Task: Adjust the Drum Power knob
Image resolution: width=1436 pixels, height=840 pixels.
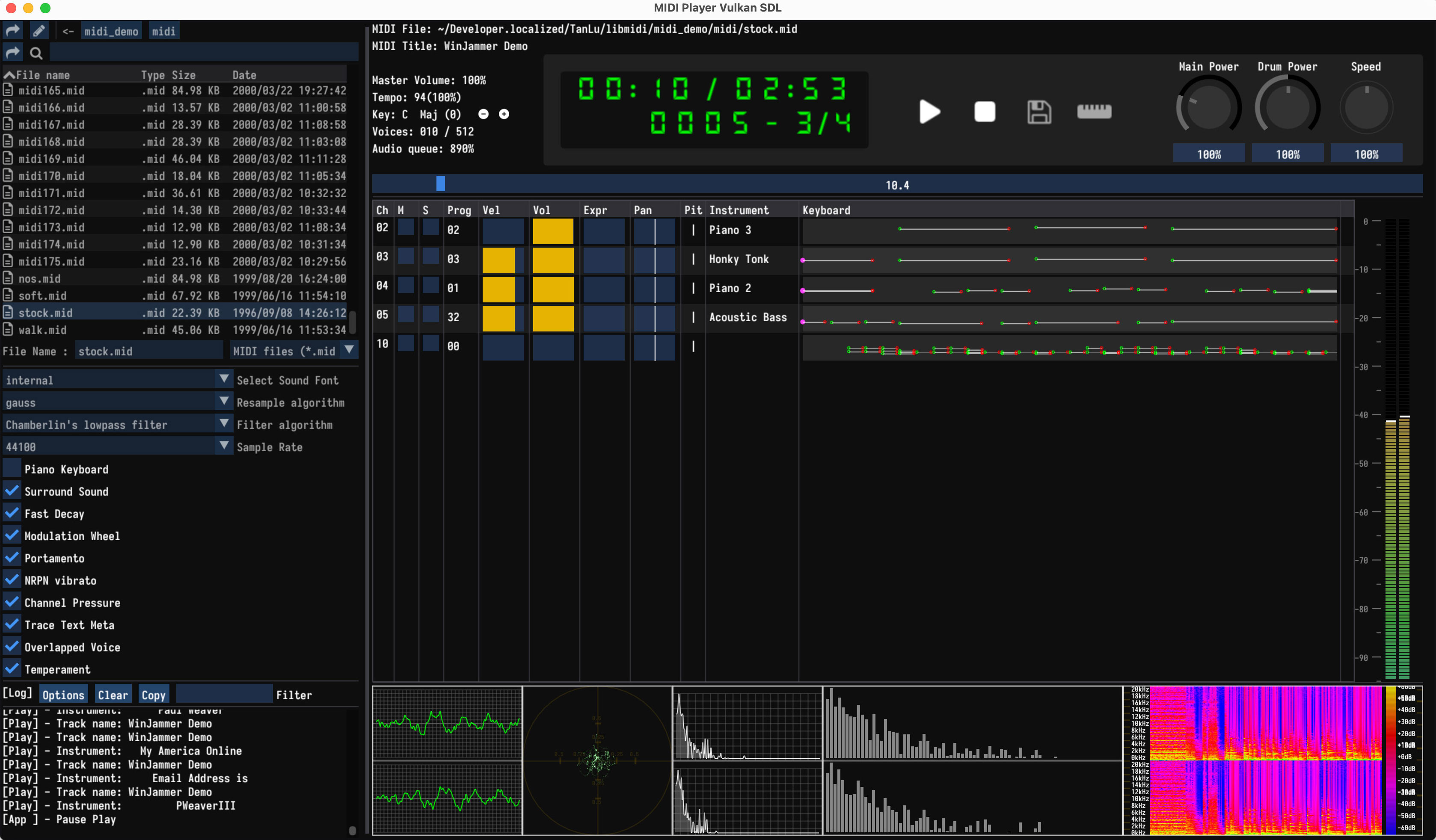Action: pos(1287,110)
